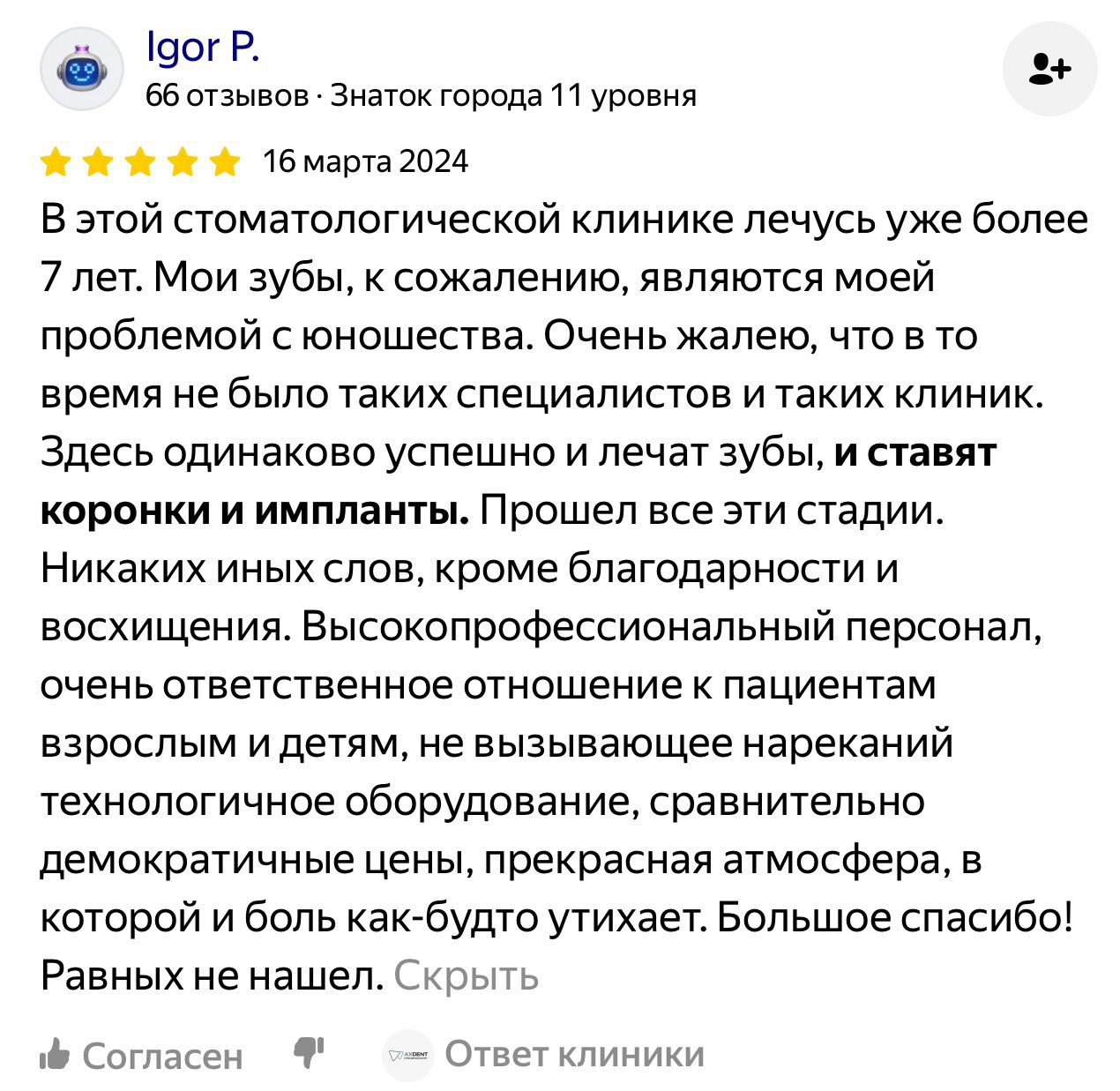Click the first yellow rating star
Screen dimensions: 1120x1091
(56, 163)
